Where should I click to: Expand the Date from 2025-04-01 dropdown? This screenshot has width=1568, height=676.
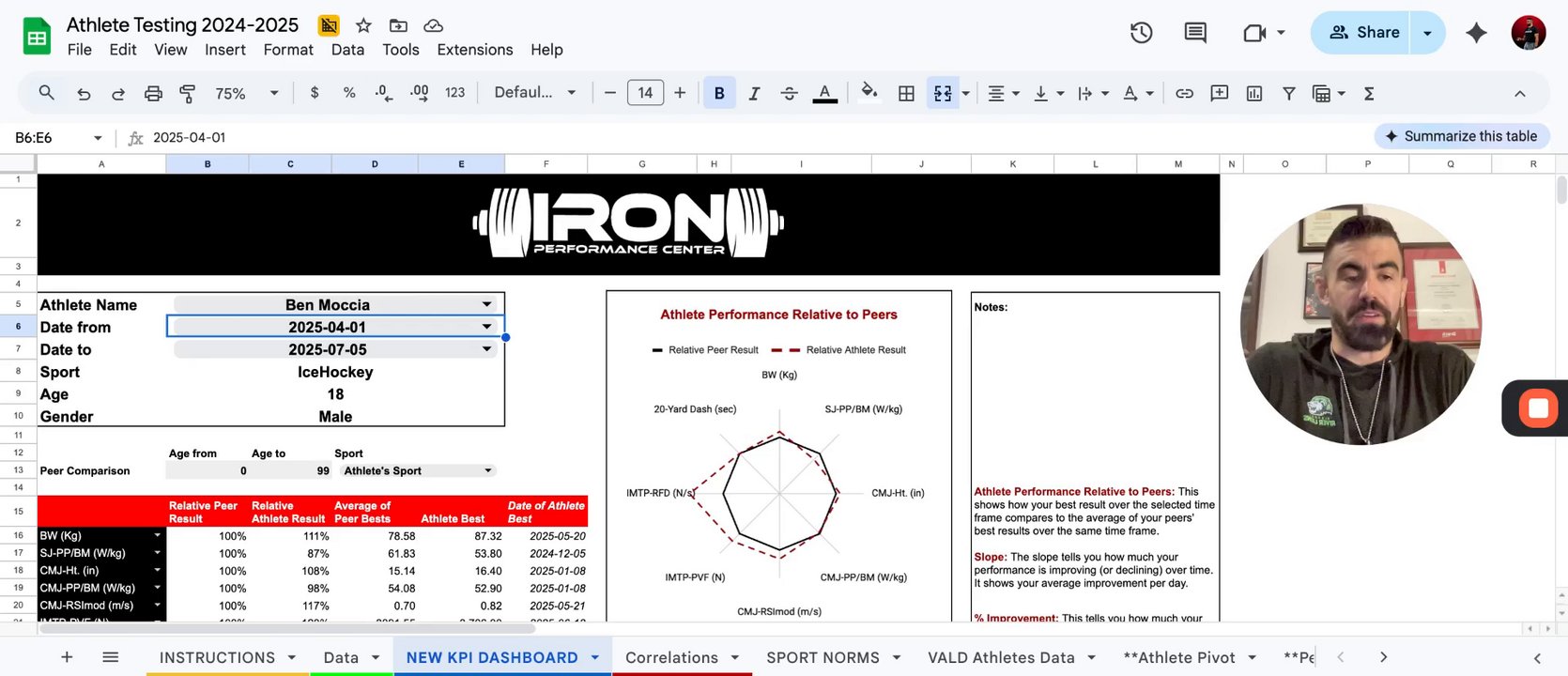486,327
